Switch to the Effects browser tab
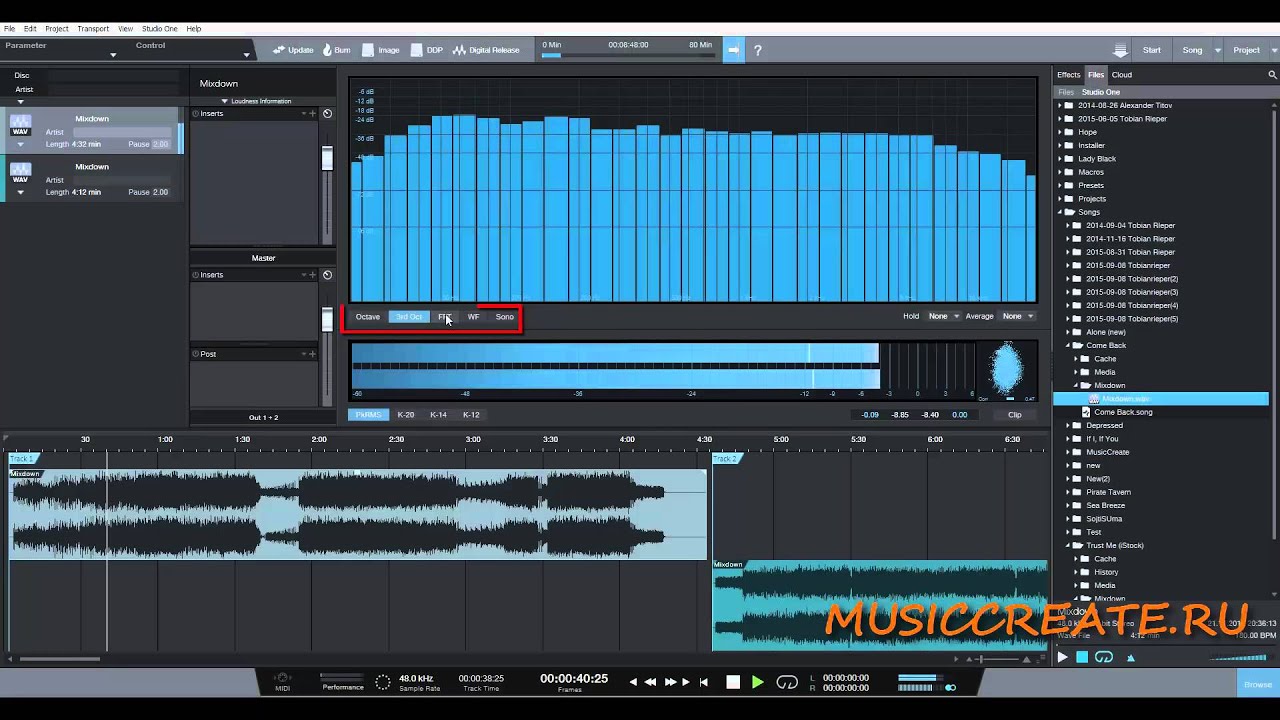The image size is (1280, 720). tap(1069, 75)
